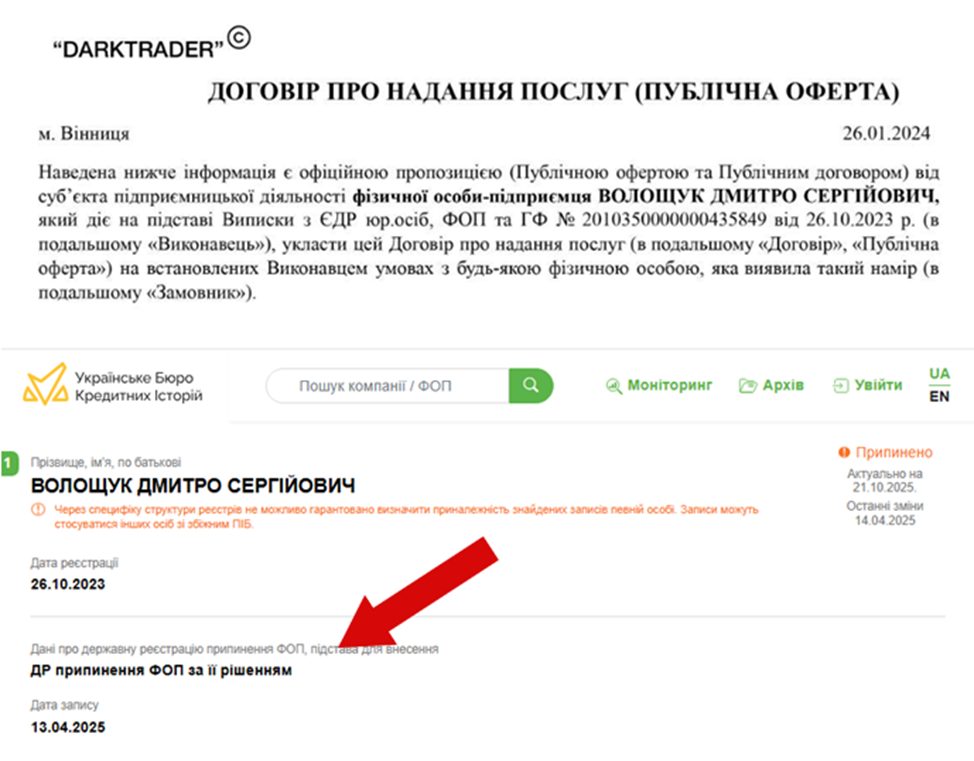Switch language to EN

coord(939,396)
